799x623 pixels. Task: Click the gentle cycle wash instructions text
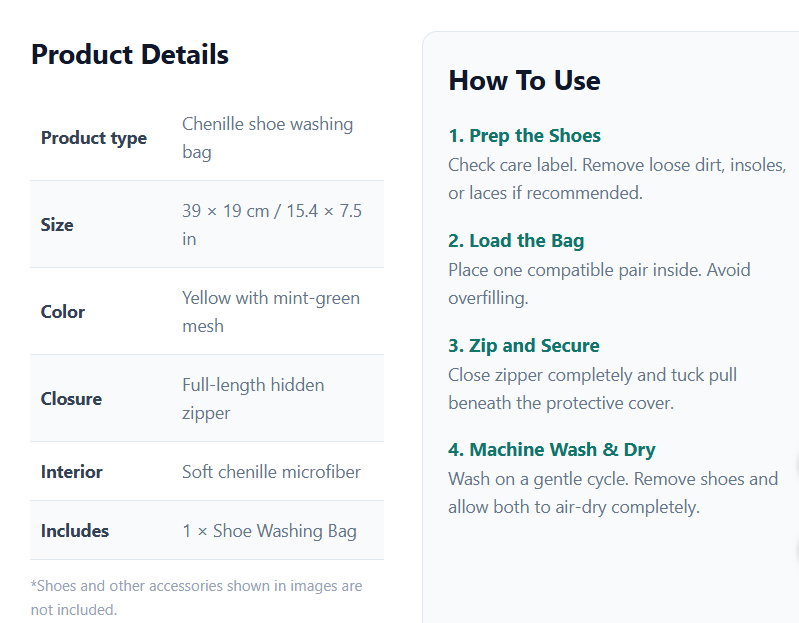(613, 493)
